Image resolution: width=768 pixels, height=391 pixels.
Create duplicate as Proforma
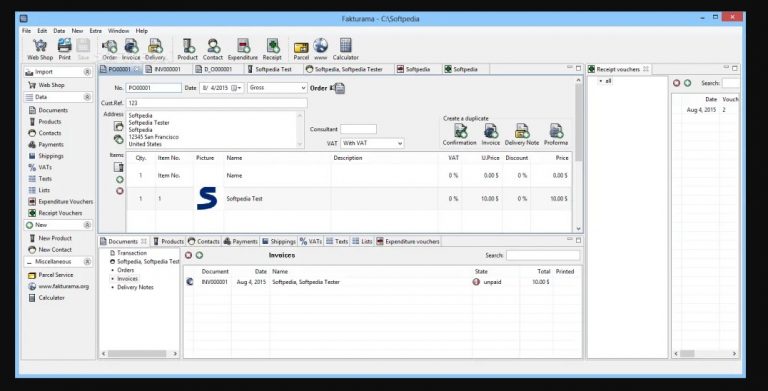(556, 134)
